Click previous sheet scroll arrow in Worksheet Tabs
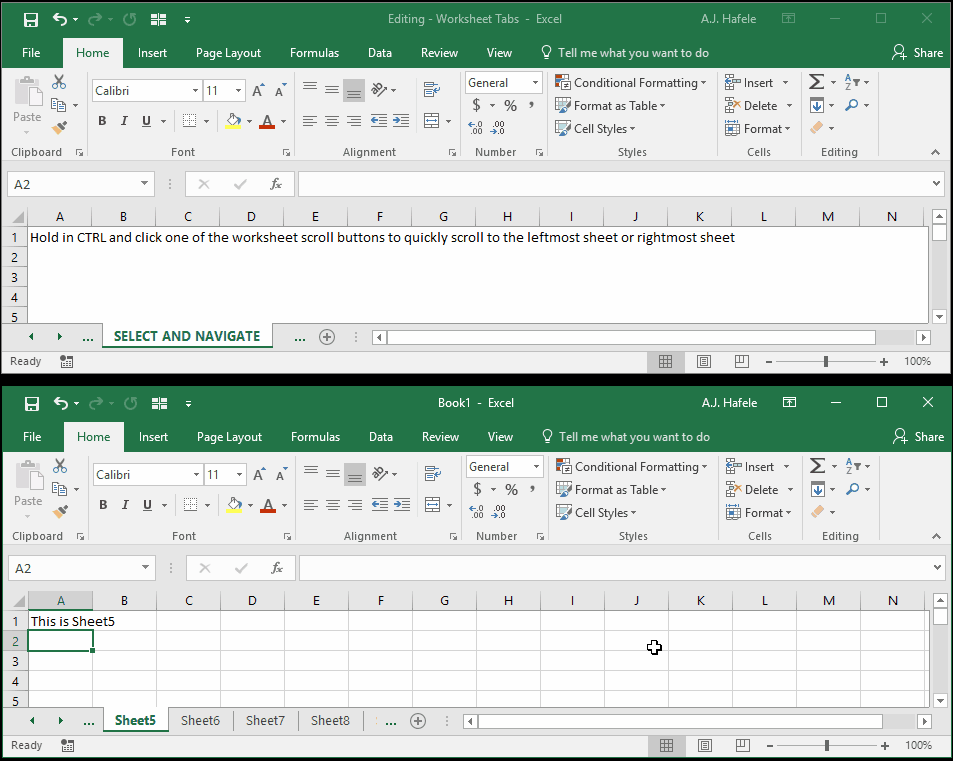 (x=31, y=337)
